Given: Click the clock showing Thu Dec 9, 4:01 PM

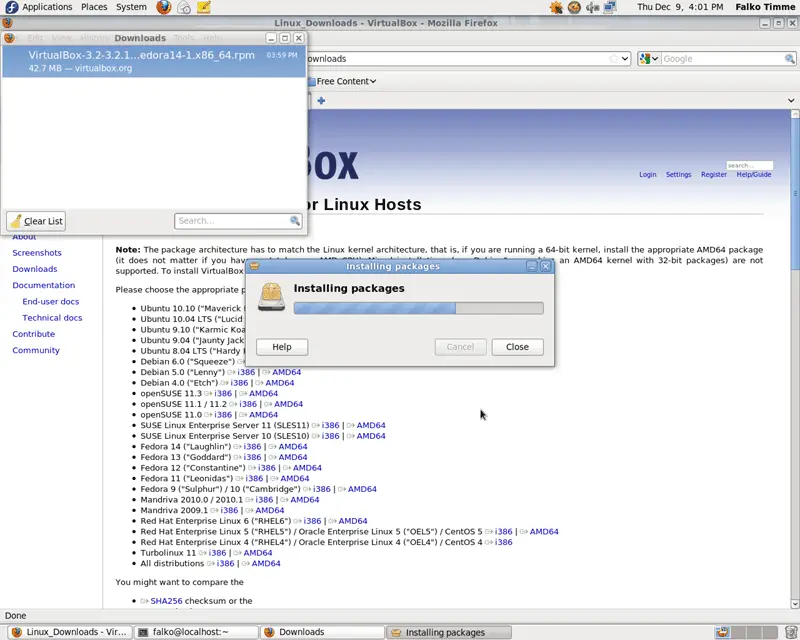Looking at the screenshot, I should [x=680, y=7].
